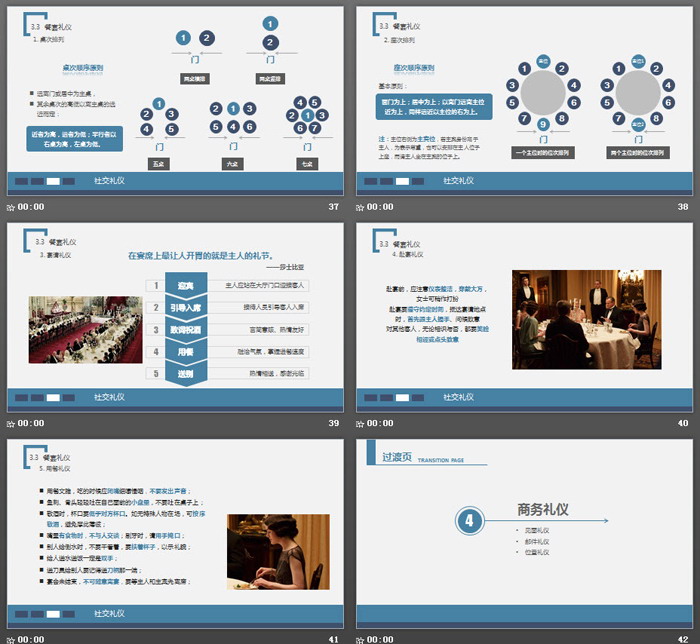700x644 pixels.
Task: Click the 00:00 timing under slide 37
Action: click(31, 207)
